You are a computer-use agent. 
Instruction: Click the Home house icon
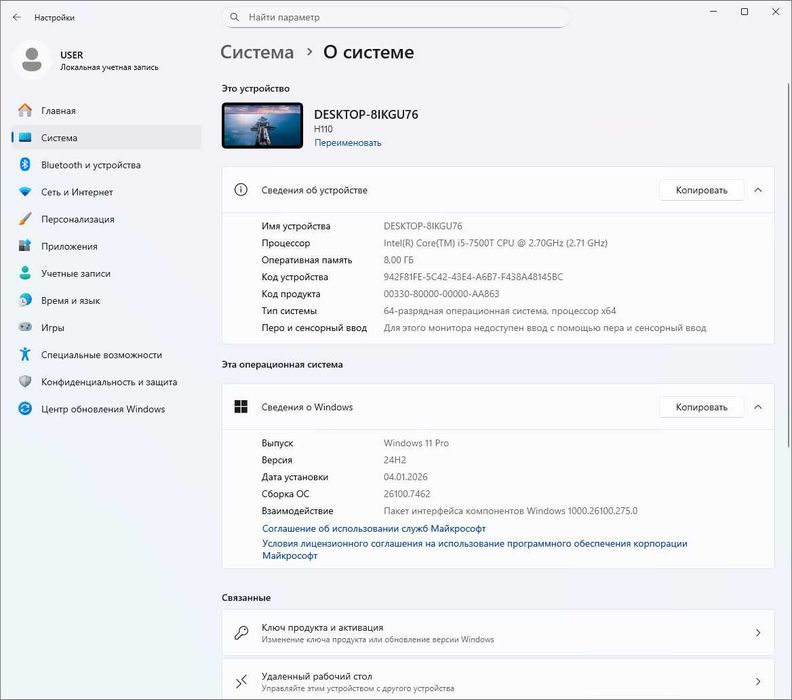25,110
